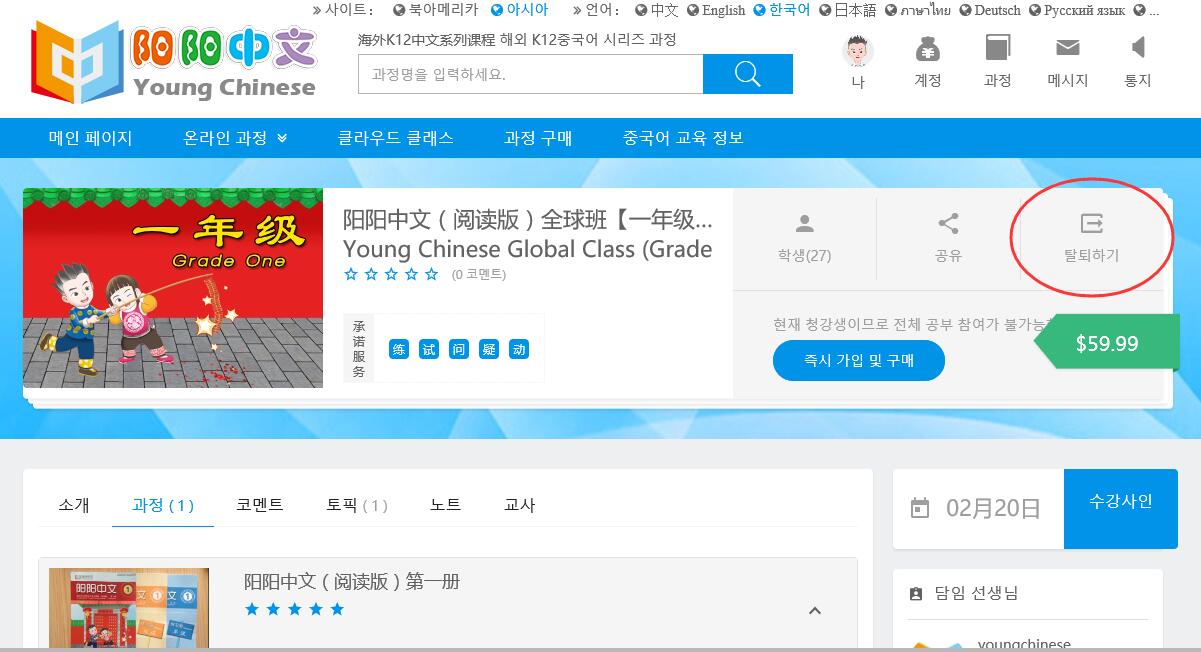Open the 나 profile avatar

858,51
